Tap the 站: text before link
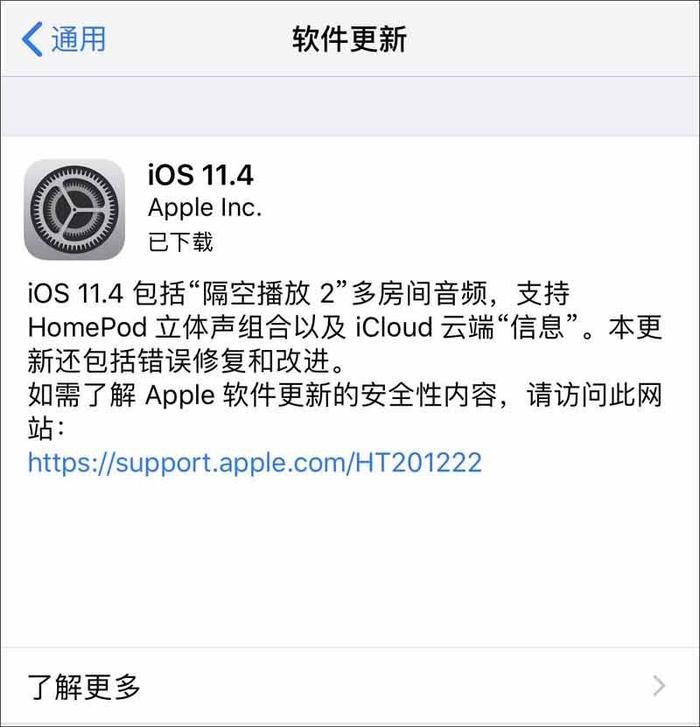 pos(45,428)
